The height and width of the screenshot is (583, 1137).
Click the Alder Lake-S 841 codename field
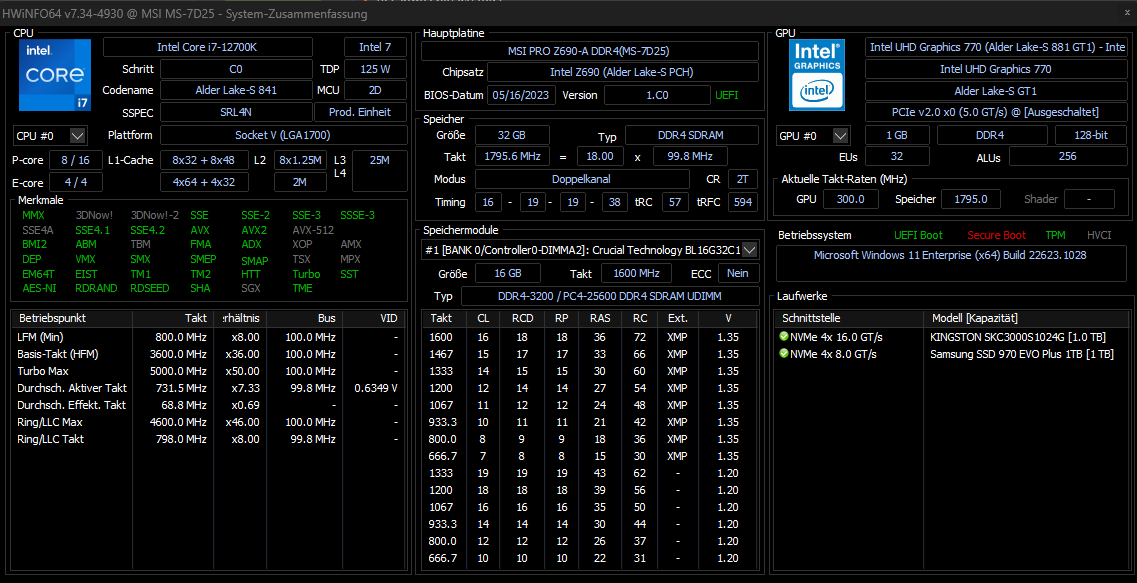click(236, 90)
